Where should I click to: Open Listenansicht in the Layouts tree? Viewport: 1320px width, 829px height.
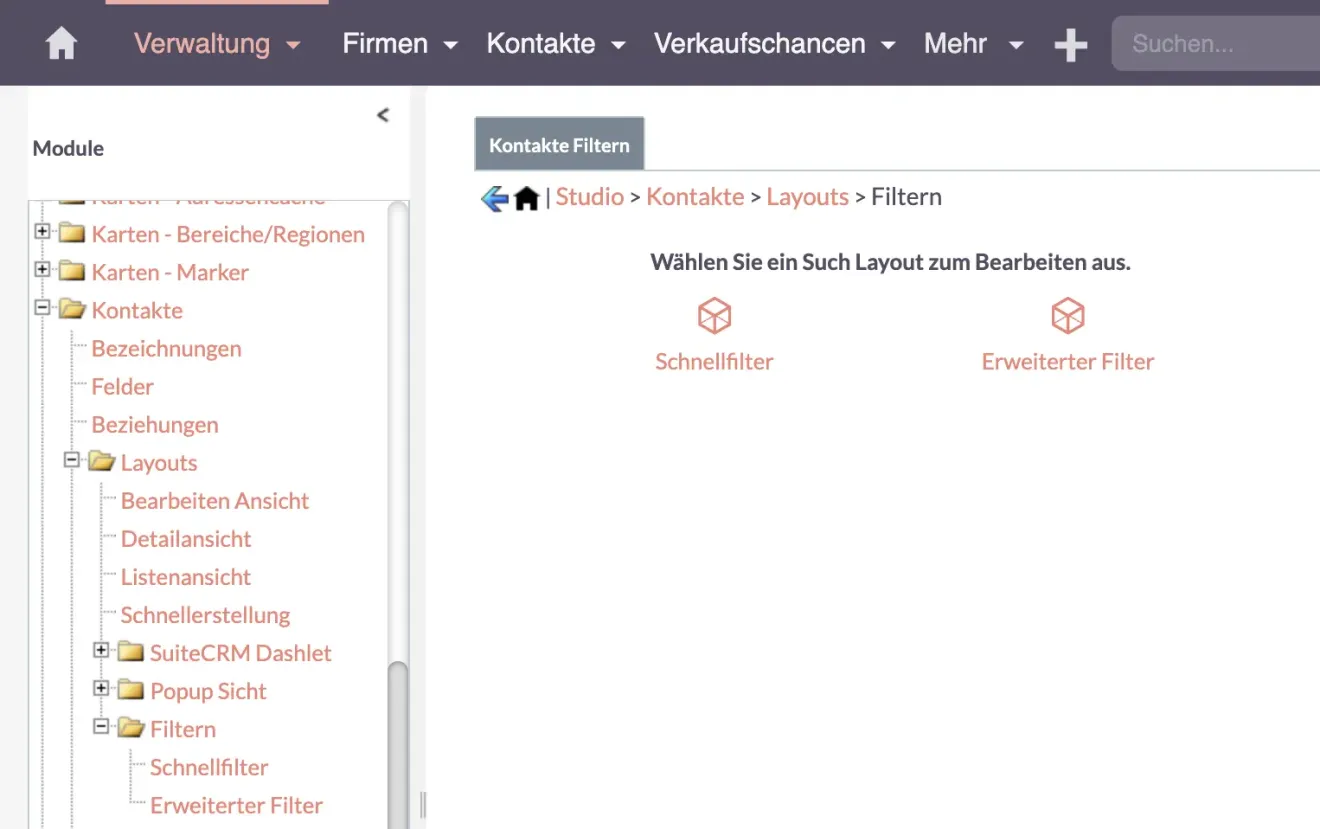point(185,577)
